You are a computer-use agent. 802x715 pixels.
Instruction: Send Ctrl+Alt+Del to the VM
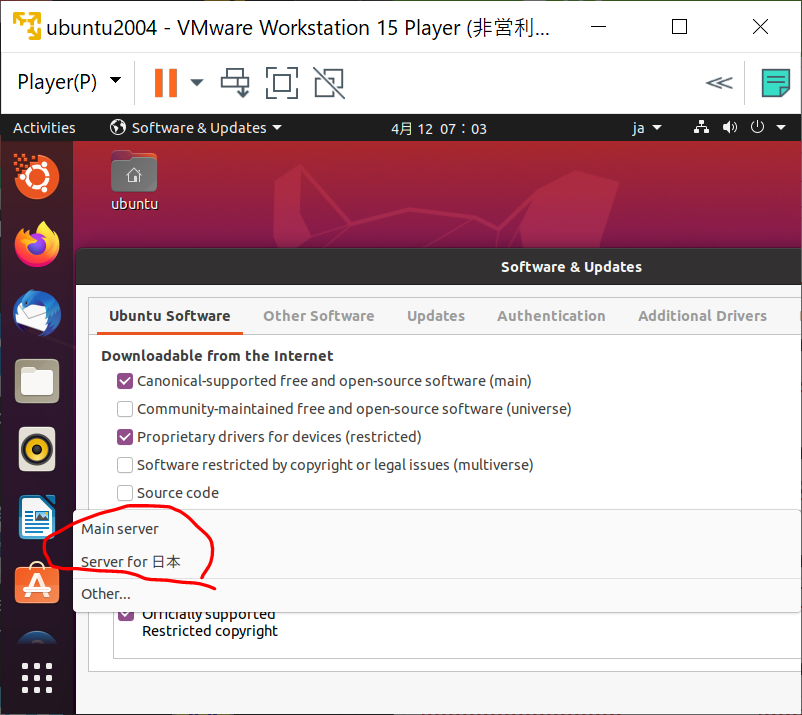235,82
